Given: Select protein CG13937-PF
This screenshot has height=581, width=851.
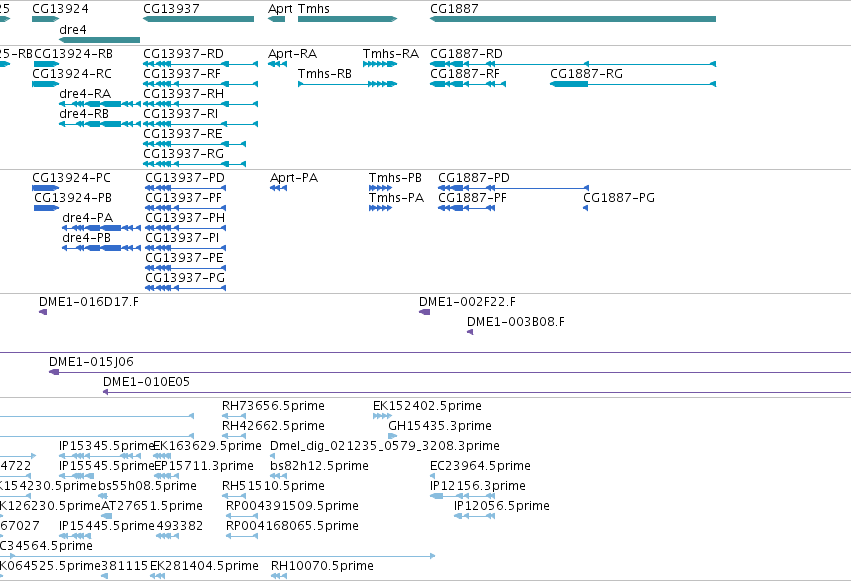Looking at the screenshot, I should (184, 198).
